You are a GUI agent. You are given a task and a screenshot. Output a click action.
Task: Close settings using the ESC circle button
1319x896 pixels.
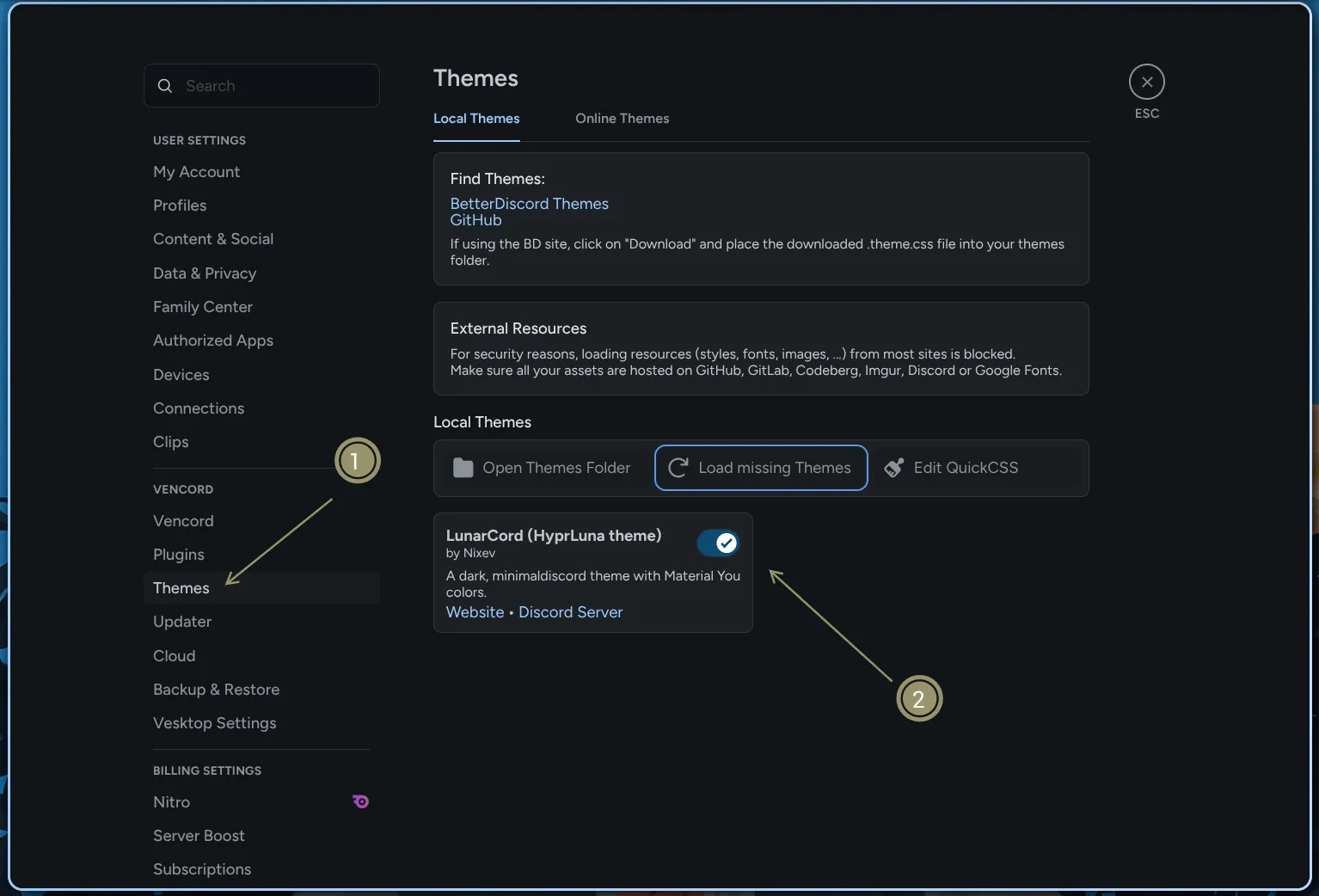[1147, 82]
